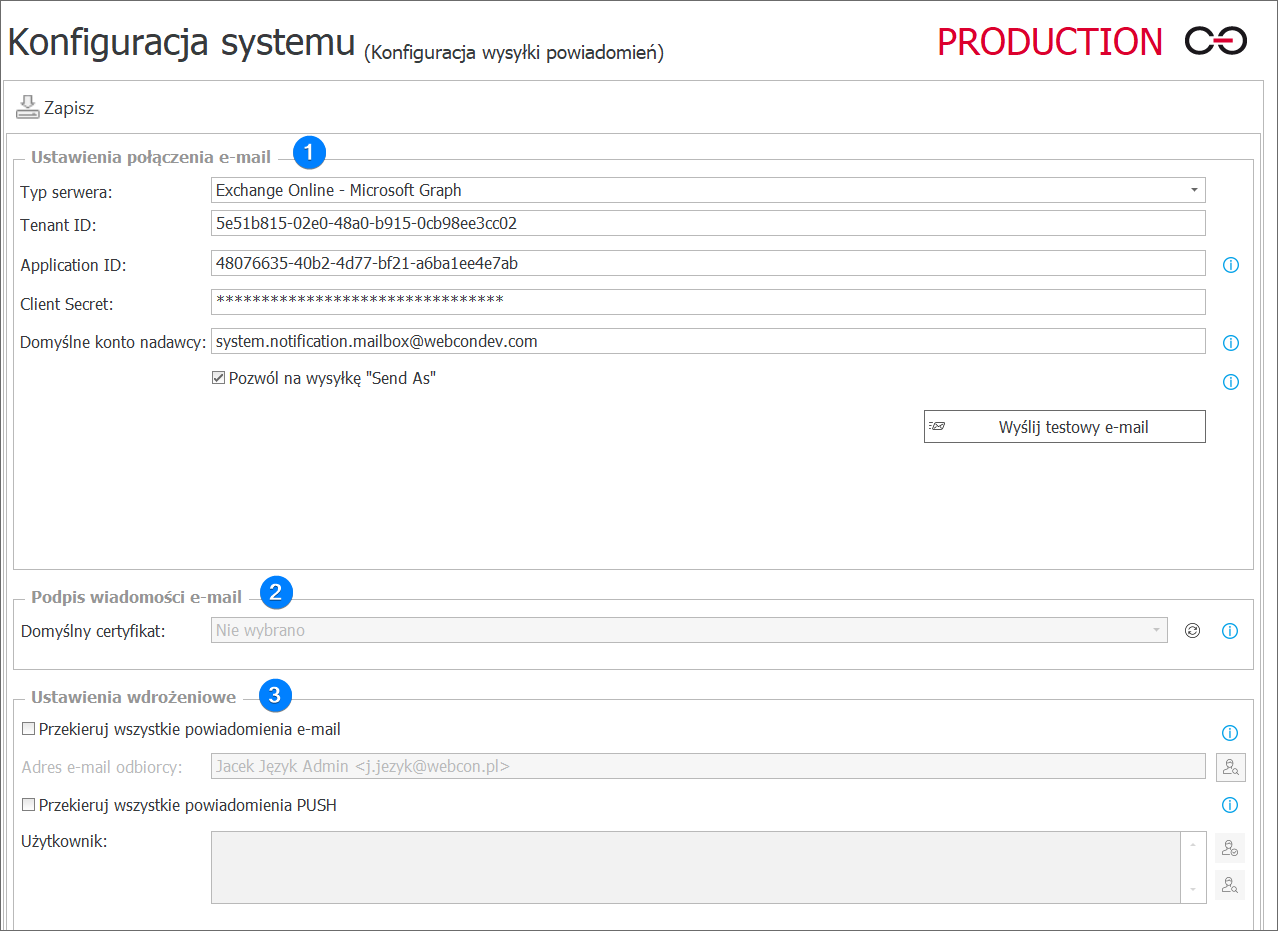Click the Użytkownik list scroll up arrow
This screenshot has height=931, width=1278.
(1193, 844)
